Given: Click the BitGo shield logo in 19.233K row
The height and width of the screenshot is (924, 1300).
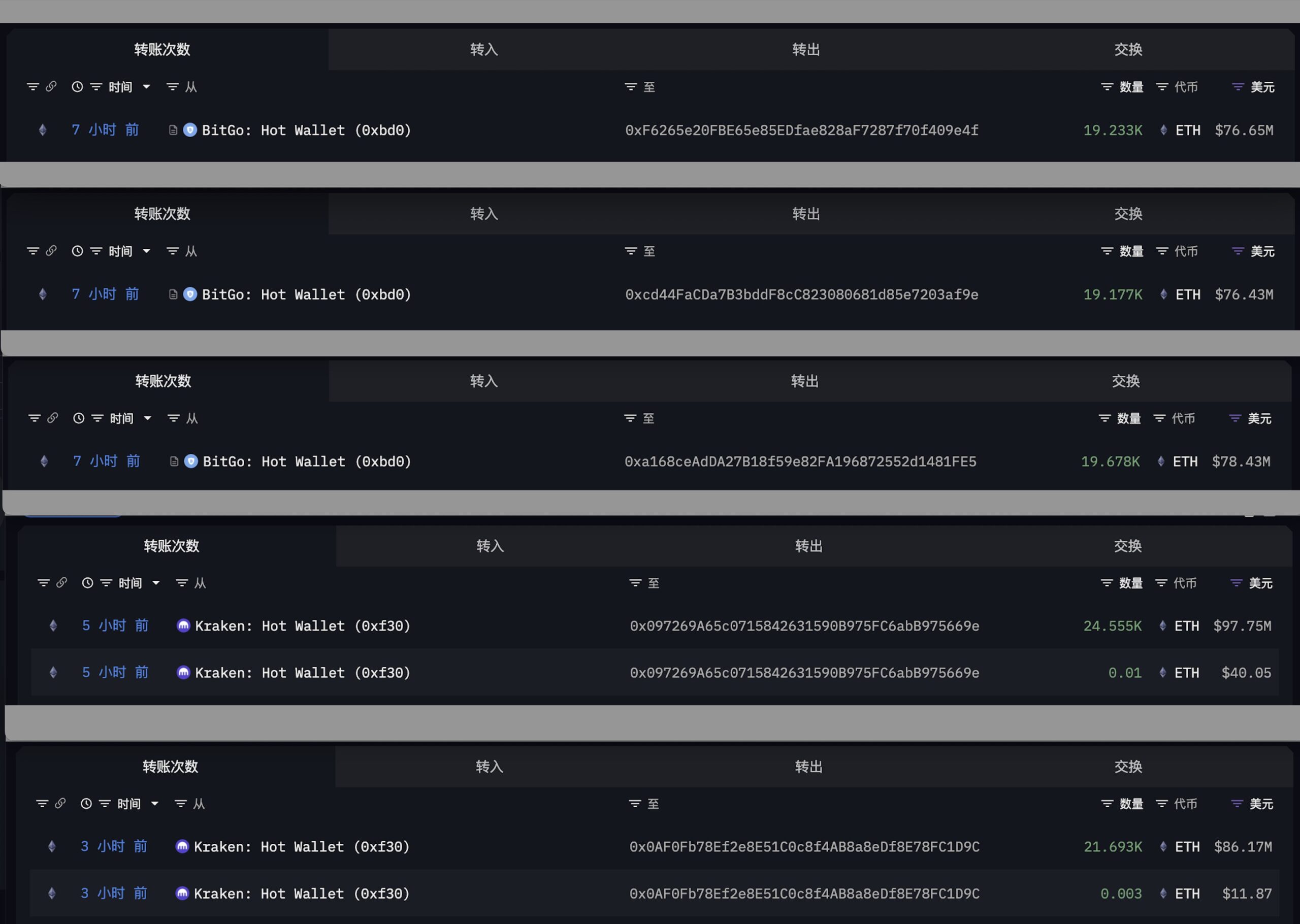Looking at the screenshot, I should point(190,130).
